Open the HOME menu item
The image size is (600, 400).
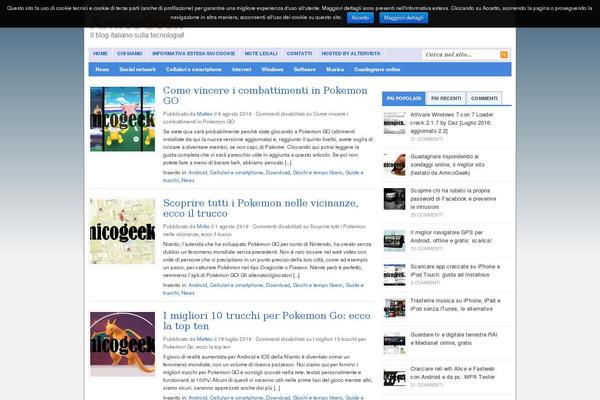[x=100, y=54]
